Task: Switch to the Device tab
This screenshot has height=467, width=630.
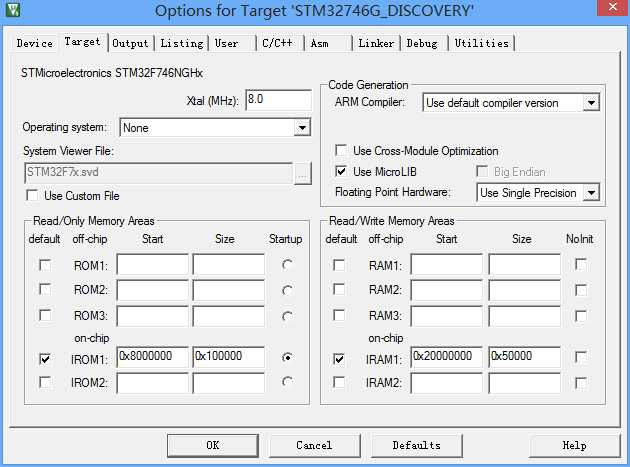Action: [35, 43]
